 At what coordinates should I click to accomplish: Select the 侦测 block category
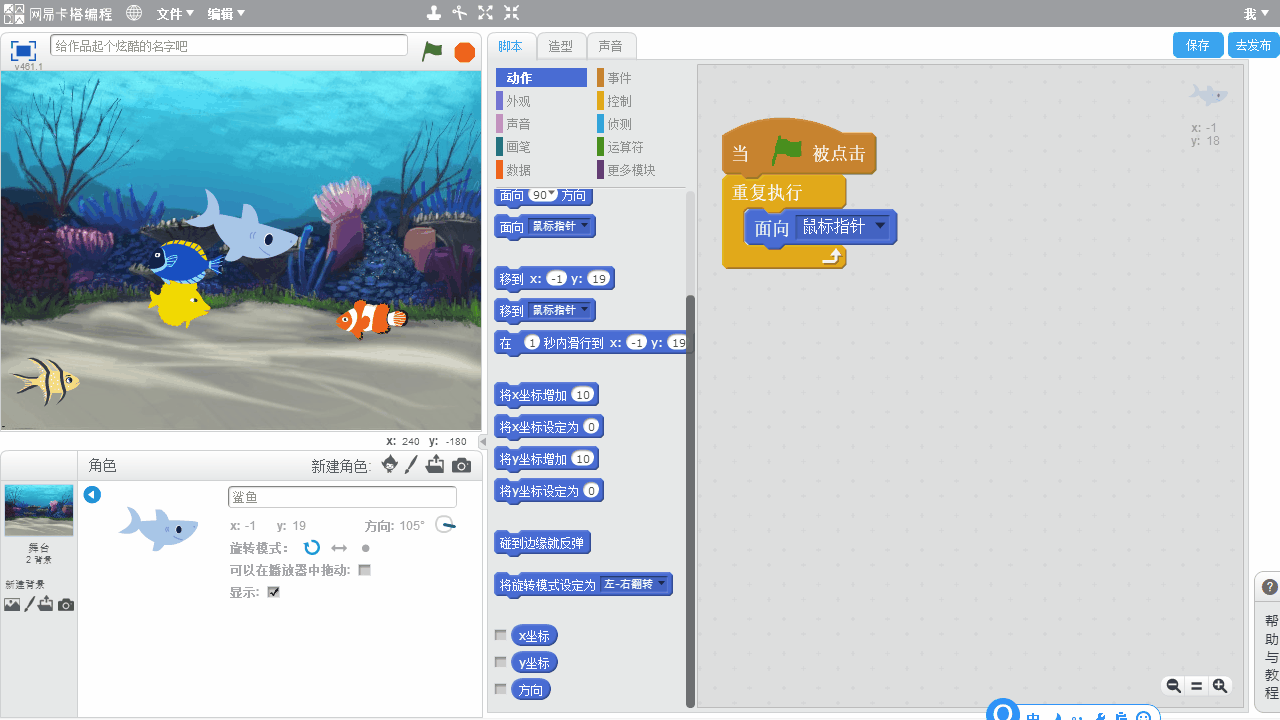pyautogui.click(x=642, y=124)
